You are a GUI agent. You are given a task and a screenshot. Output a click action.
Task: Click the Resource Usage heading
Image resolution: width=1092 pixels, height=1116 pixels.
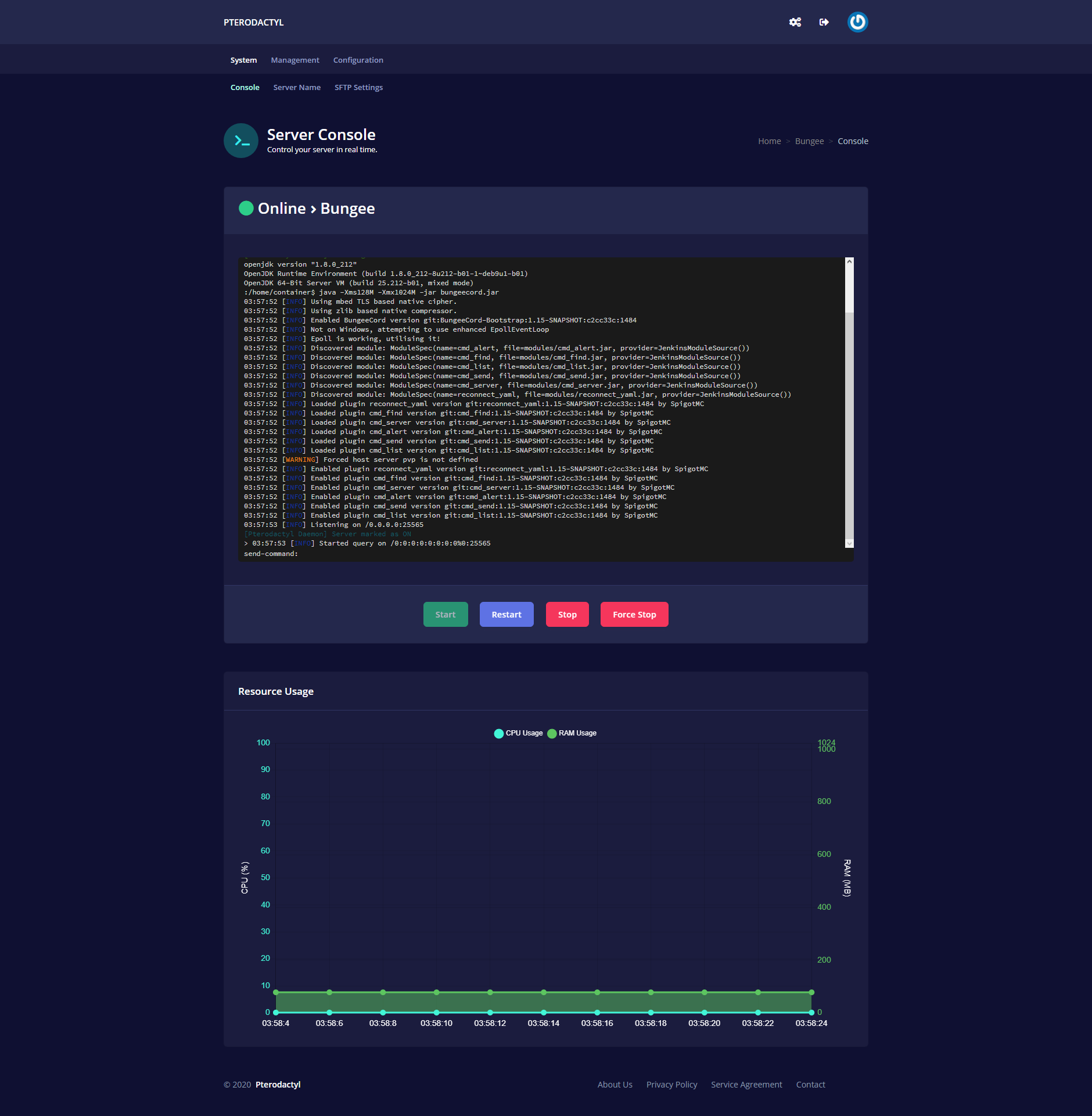(276, 691)
